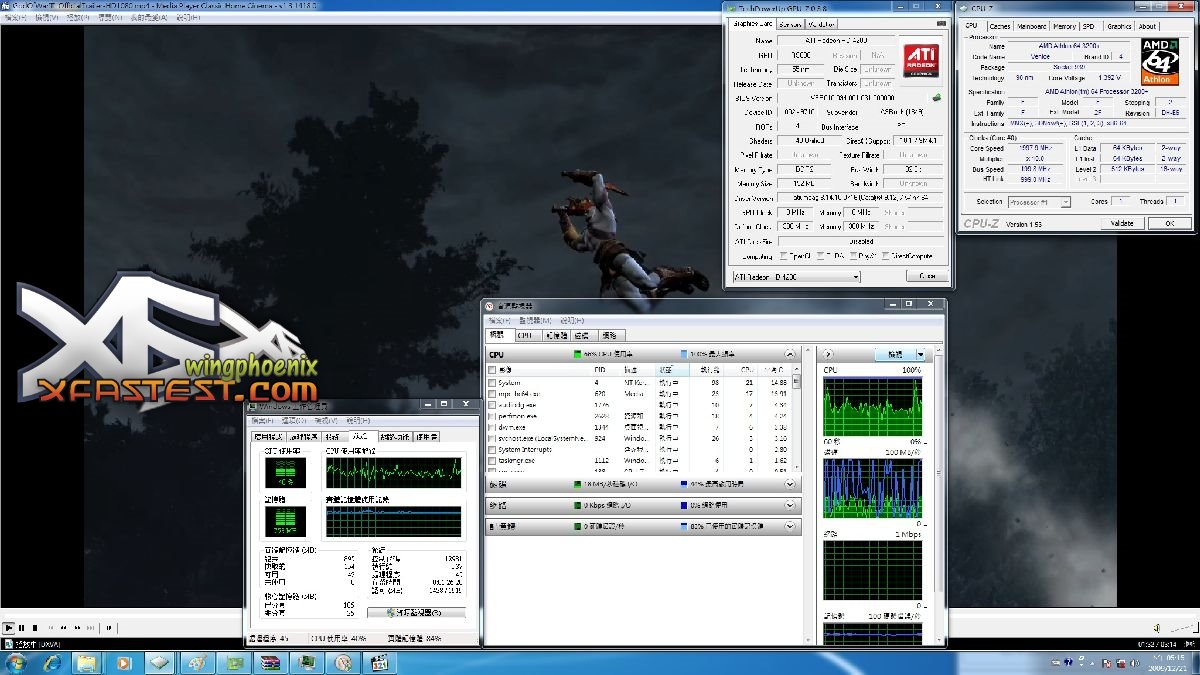Screen dimensions: 1200x675
Task: Open the About tab in CPU-Z
Action: coord(1147,26)
